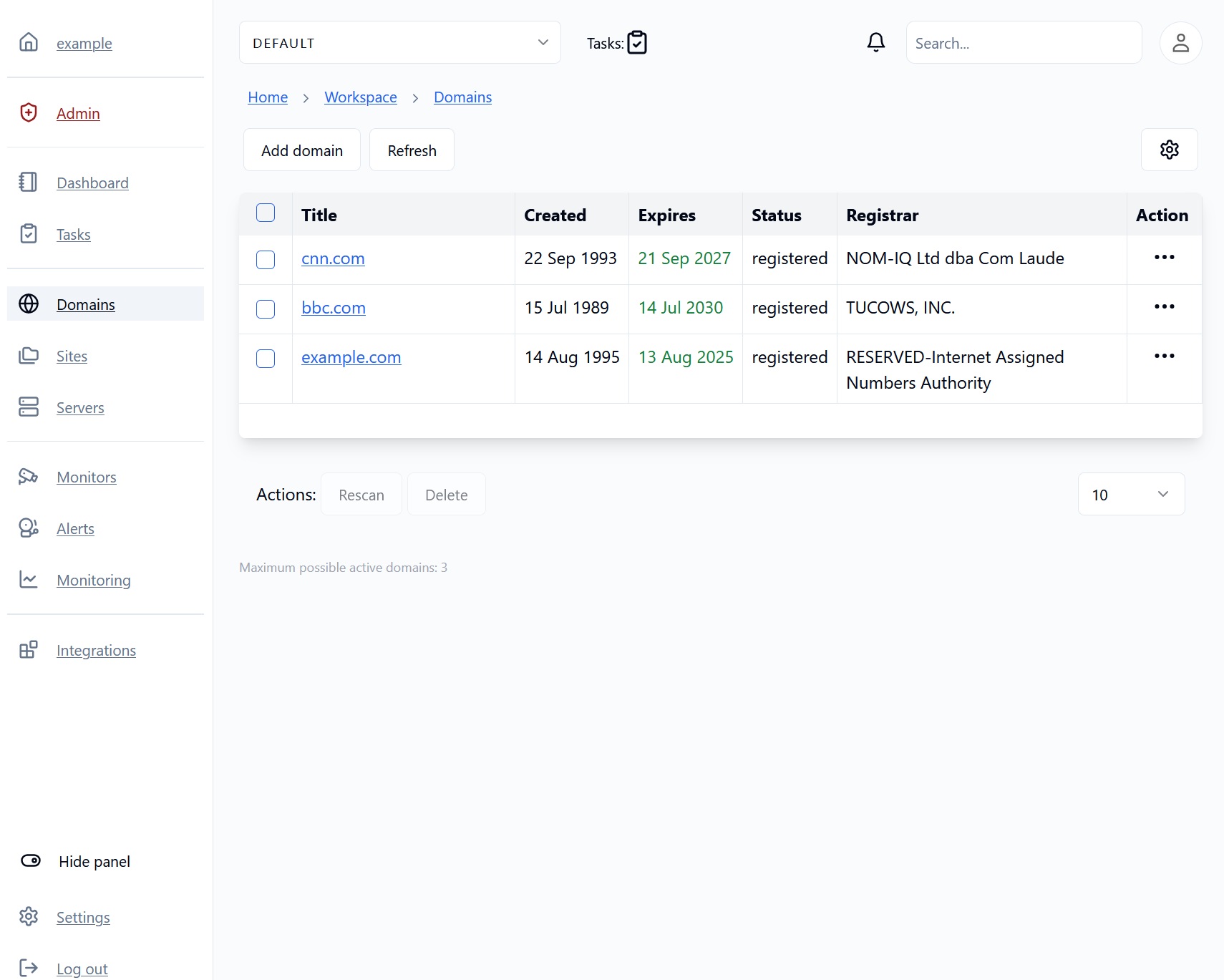The height and width of the screenshot is (980, 1224).
Task: Click the created date 14 Aug 1995
Action: coord(572,356)
